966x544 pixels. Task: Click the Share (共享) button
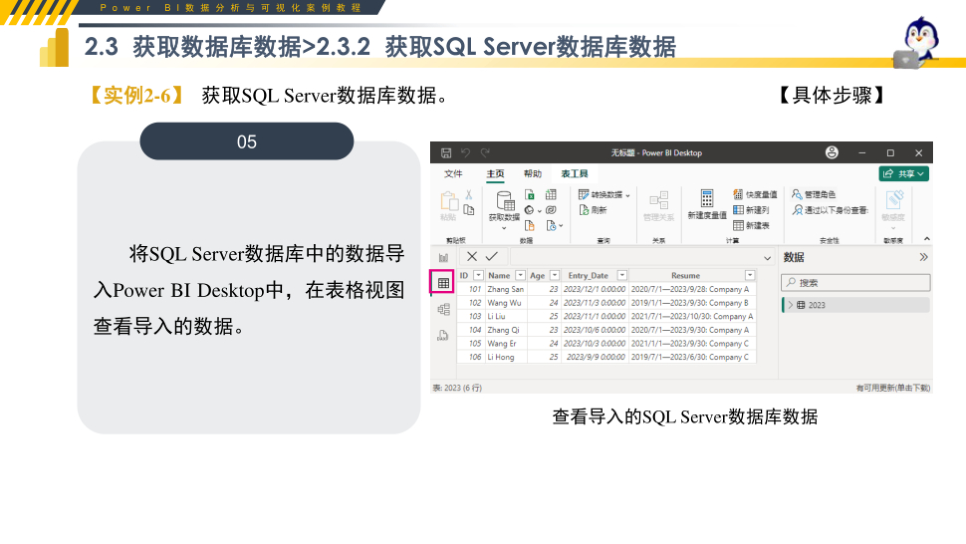(x=903, y=174)
